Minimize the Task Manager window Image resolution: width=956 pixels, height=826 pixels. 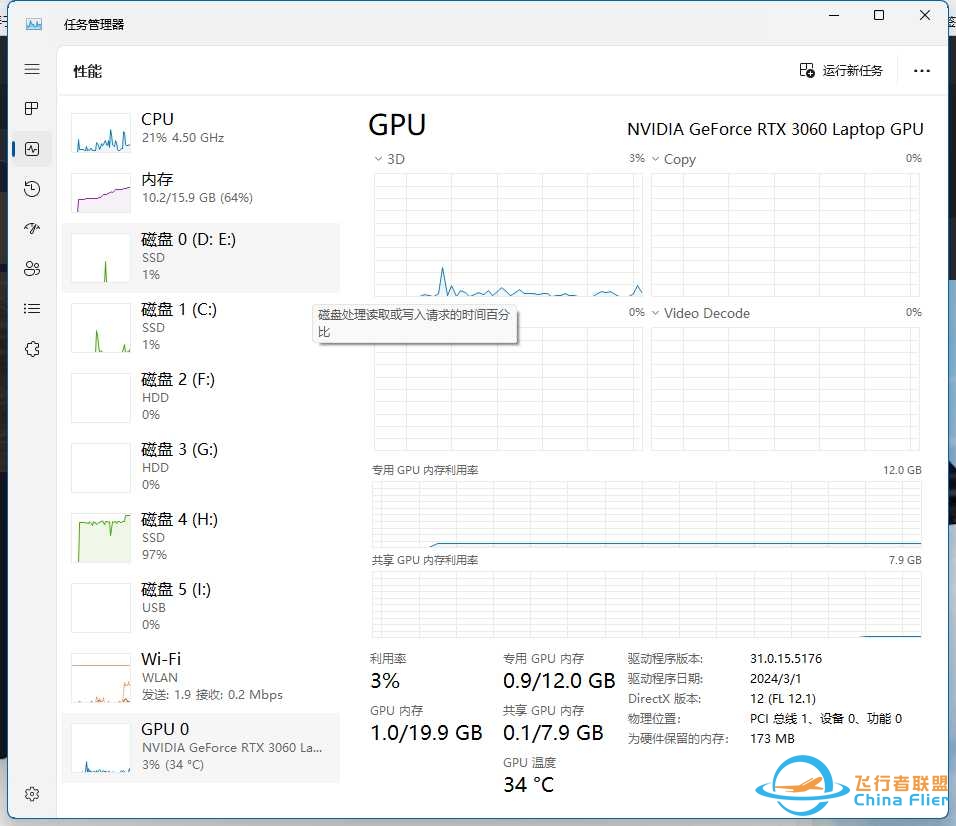[833, 15]
